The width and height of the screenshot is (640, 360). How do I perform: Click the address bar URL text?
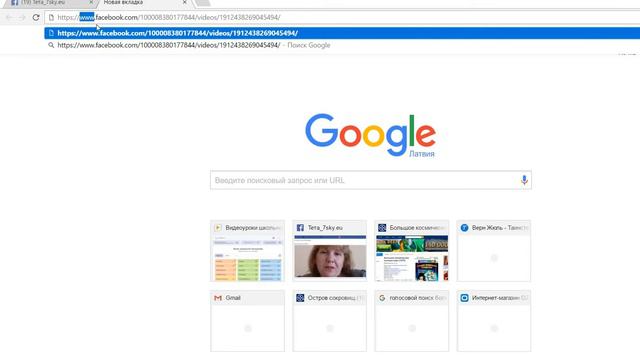coord(169,18)
